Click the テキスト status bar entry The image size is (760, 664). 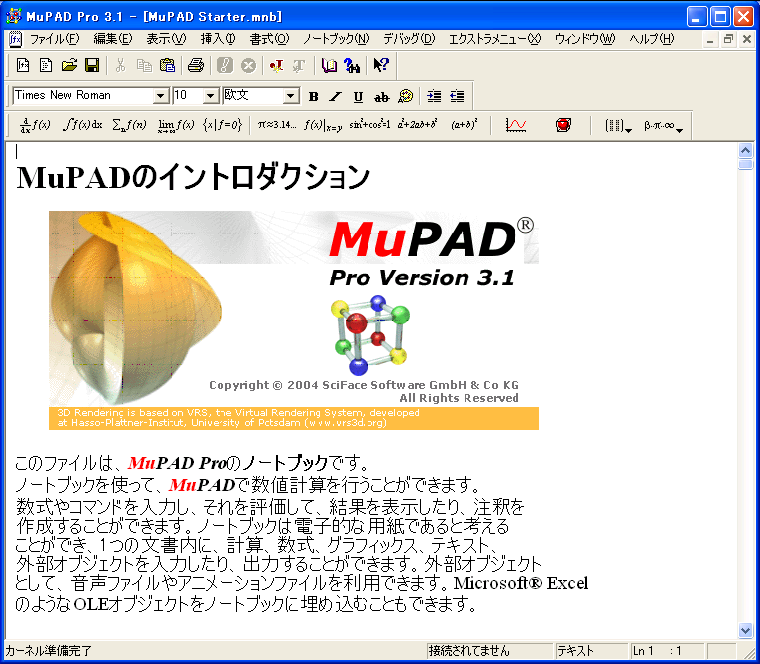pyautogui.click(x=591, y=650)
